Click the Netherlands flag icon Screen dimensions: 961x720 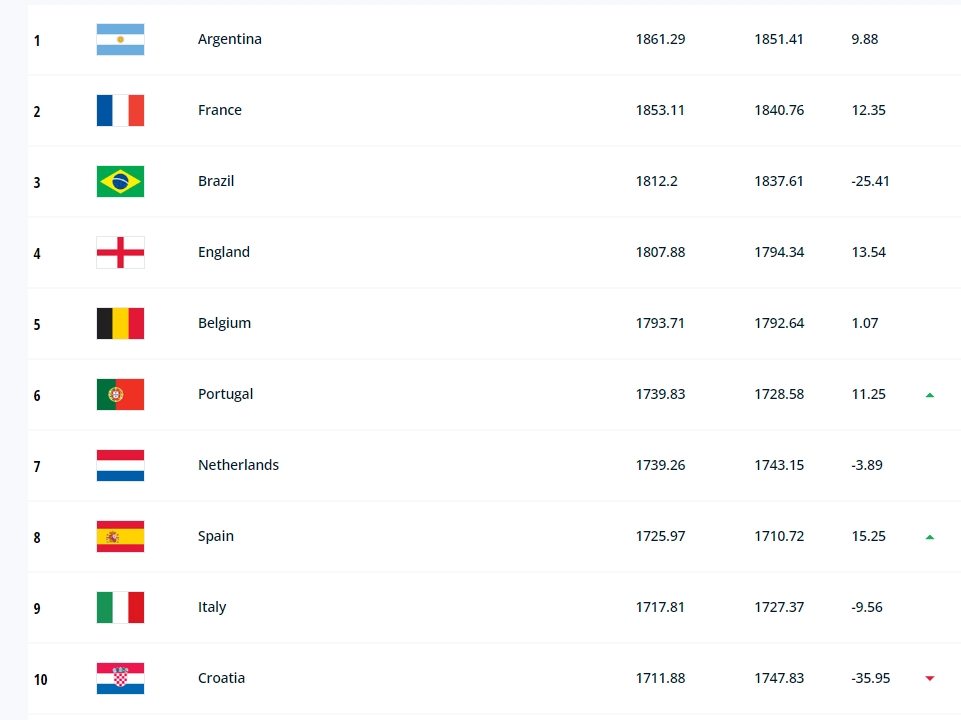(x=120, y=466)
